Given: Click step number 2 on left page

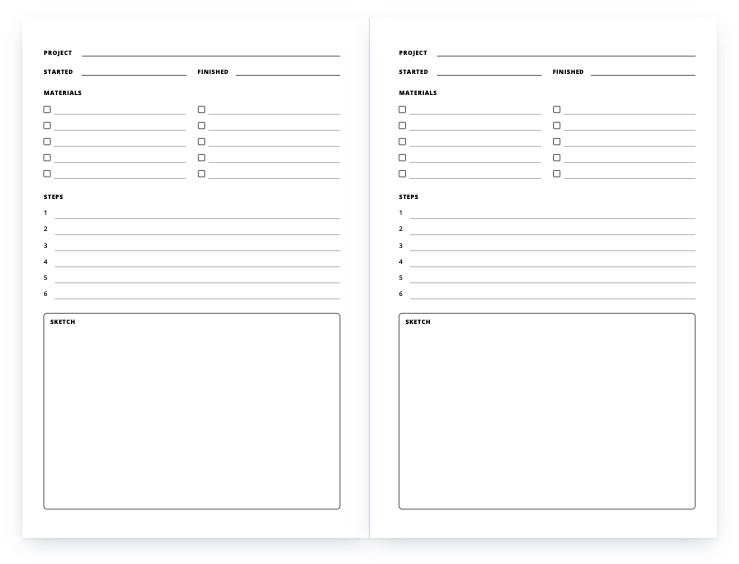Looking at the screenshot, I should (46, 229).
